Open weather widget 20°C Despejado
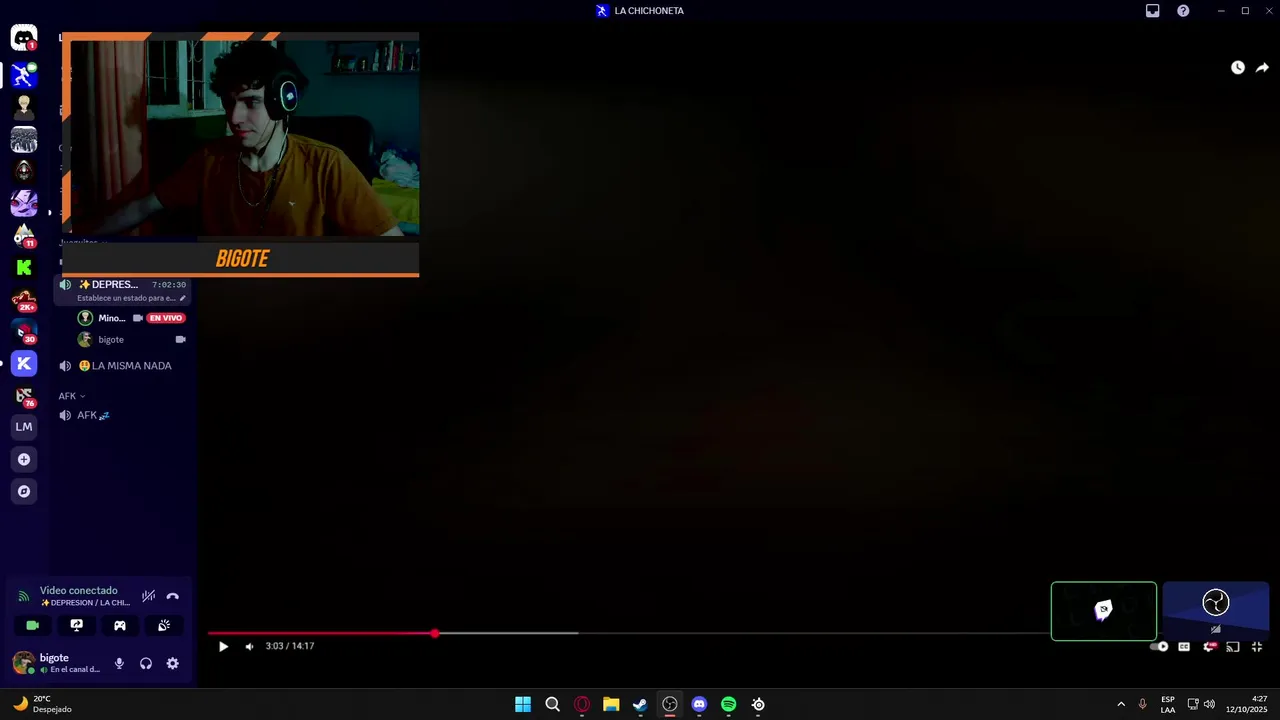 (x=42, y=704)
